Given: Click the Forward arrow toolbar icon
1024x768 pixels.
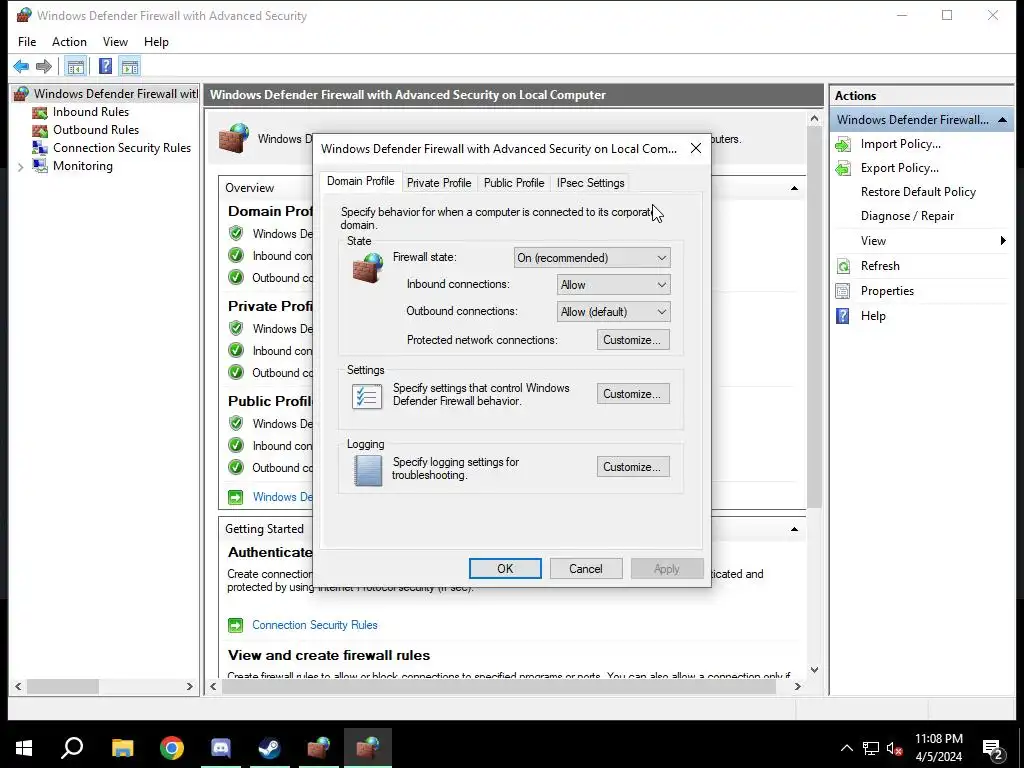Looking at the screenshot, I should pos(44,67).
